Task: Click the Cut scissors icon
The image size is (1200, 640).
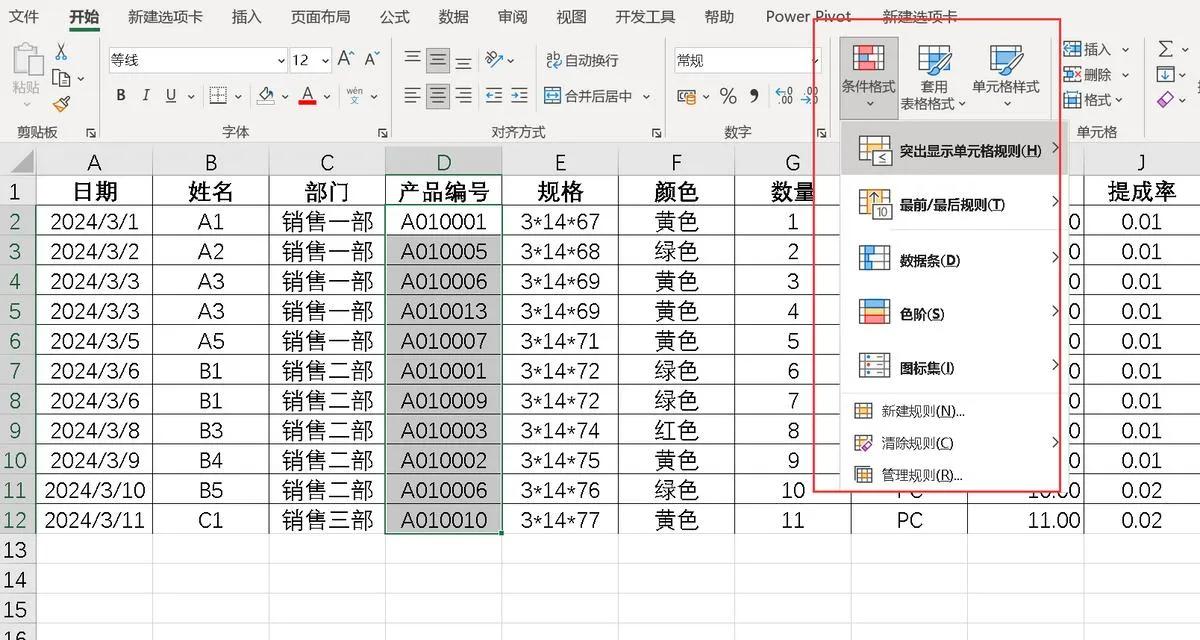Action: [61, 52]
